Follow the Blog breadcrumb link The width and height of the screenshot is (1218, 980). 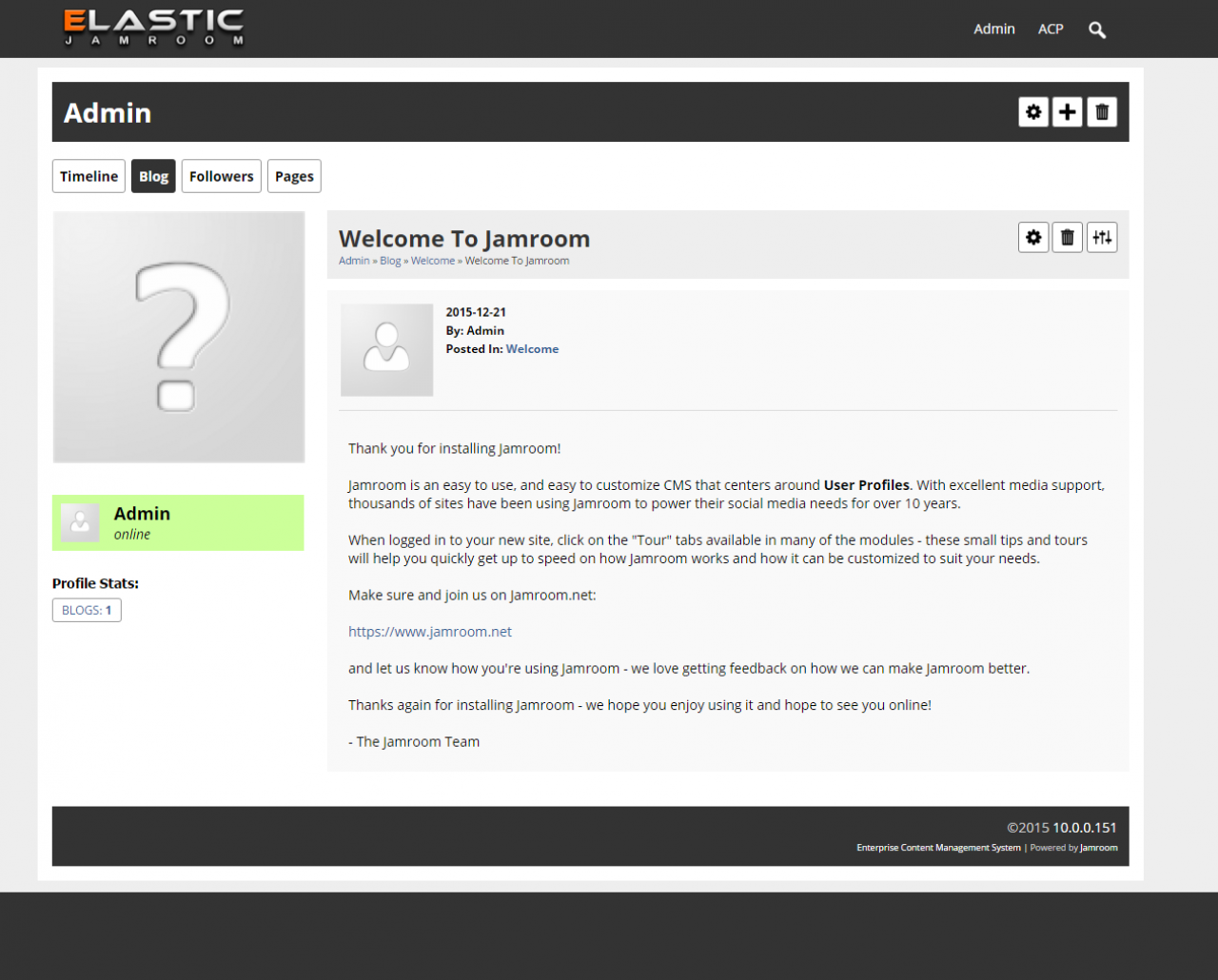(x=390, y=261)
